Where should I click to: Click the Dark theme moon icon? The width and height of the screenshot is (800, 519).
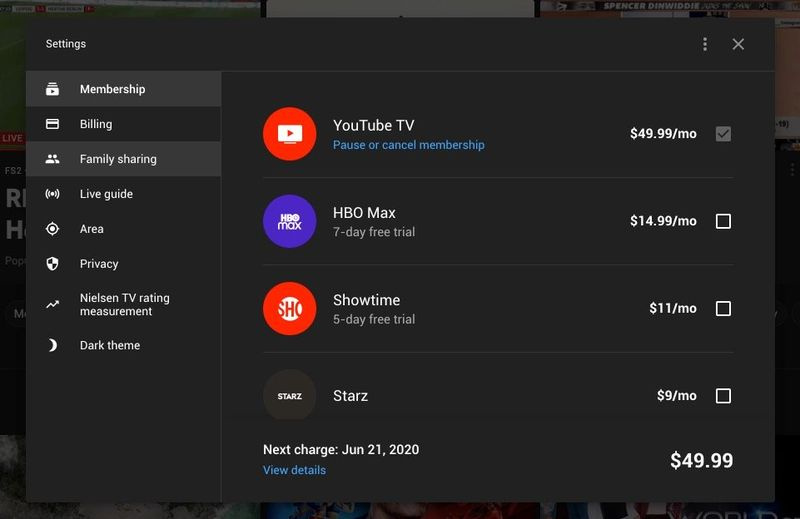pos(52,345)
